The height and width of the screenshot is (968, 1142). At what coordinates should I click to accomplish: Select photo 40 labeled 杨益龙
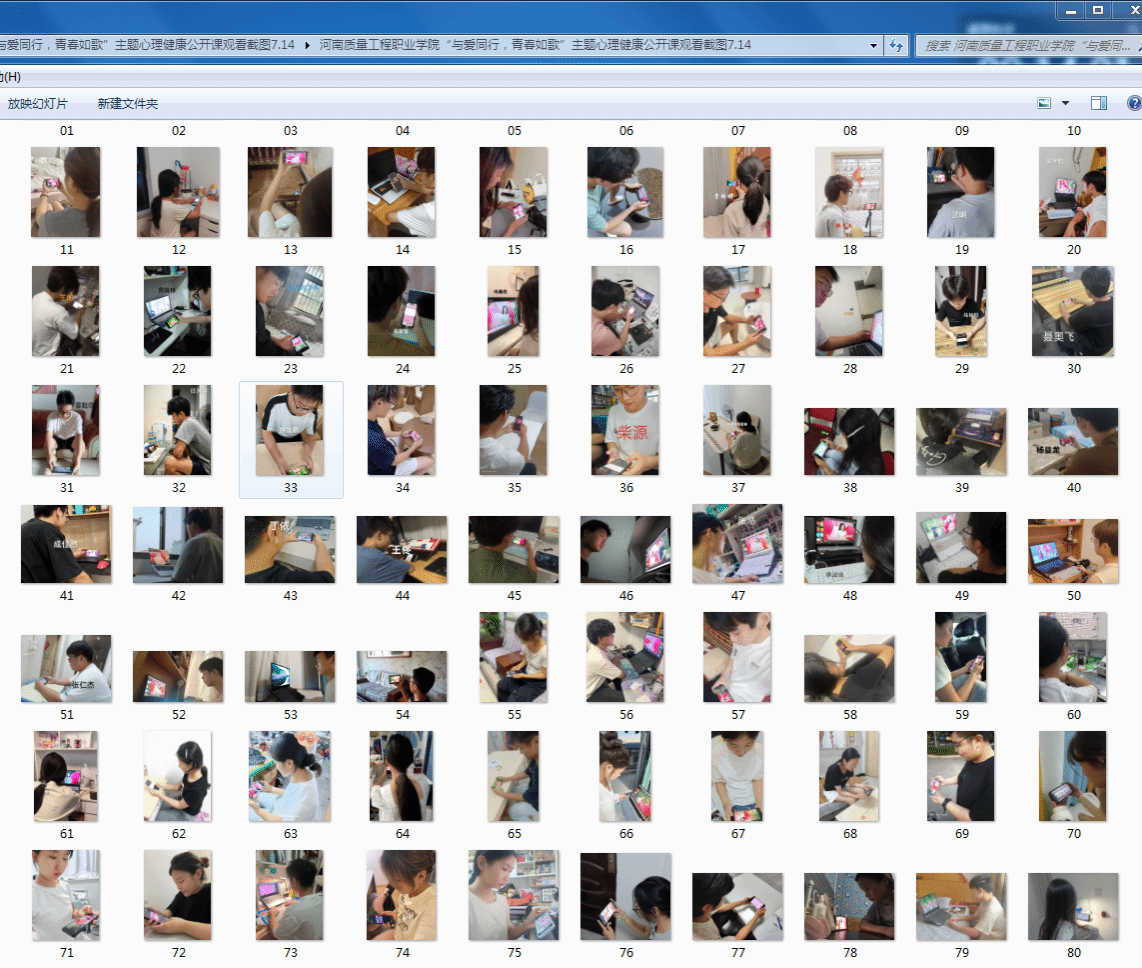click(x=1072, y=442)
